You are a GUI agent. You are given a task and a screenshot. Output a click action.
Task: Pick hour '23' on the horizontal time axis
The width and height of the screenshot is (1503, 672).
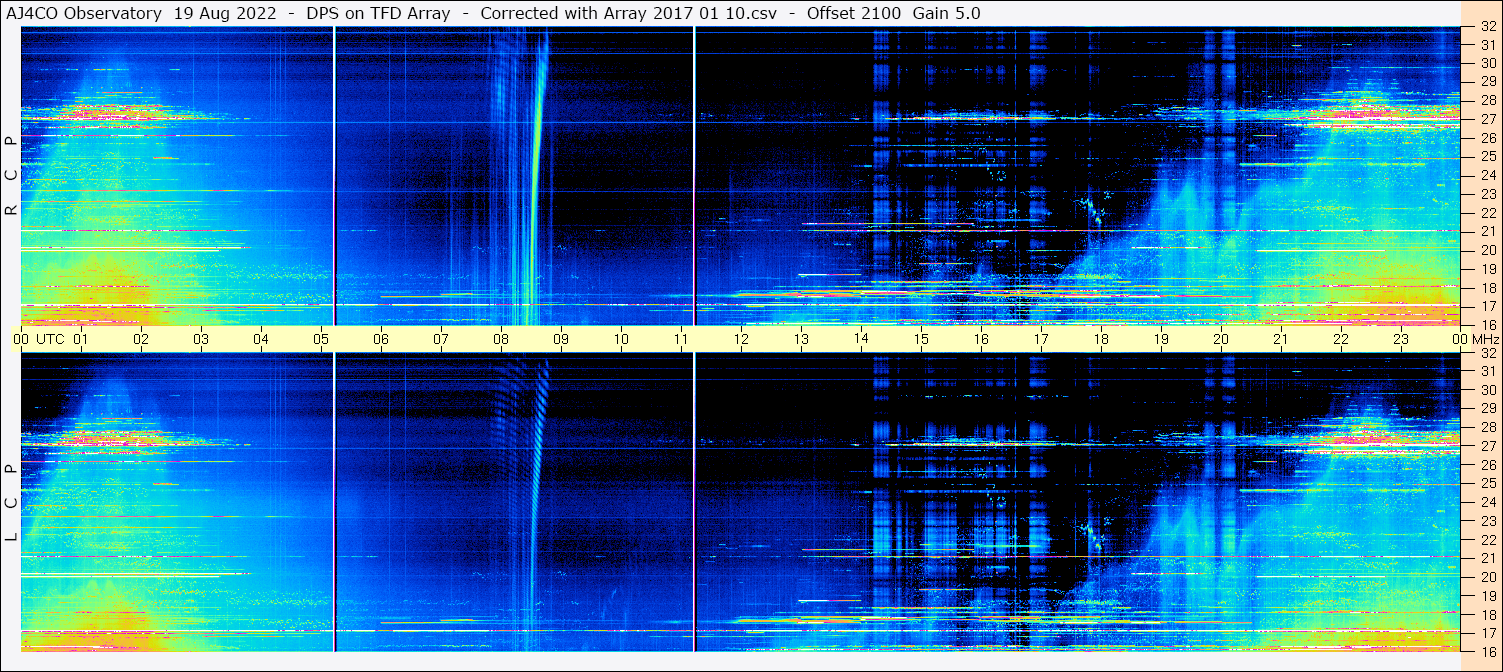click(x=1402, y=339)
